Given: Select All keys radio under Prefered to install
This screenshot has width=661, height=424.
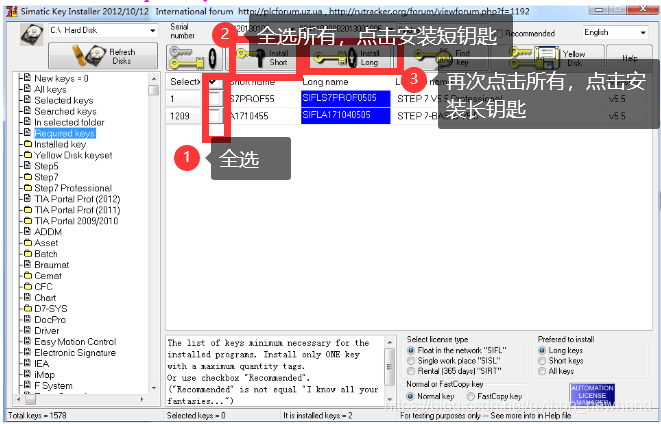Looking at the screenshot, I should 542,371.
